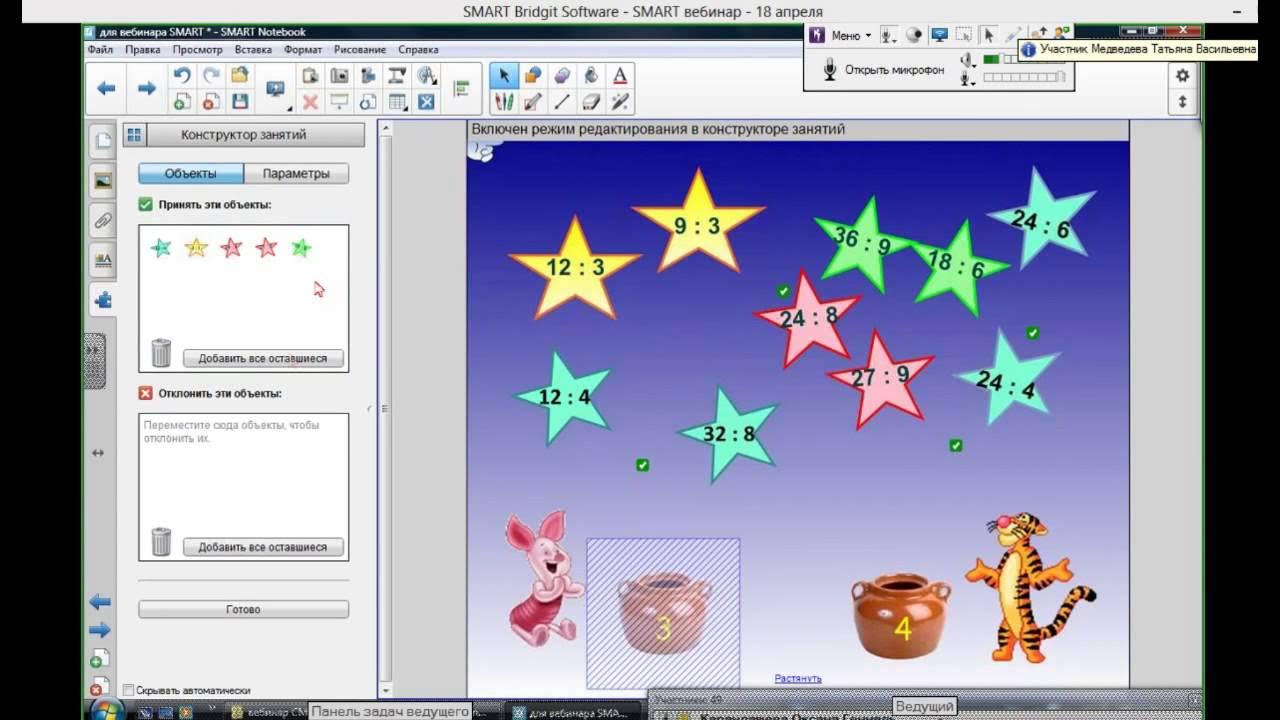Open the table insert tool
The width and height of the screenshot is (1280, 720).
[397, 101]
